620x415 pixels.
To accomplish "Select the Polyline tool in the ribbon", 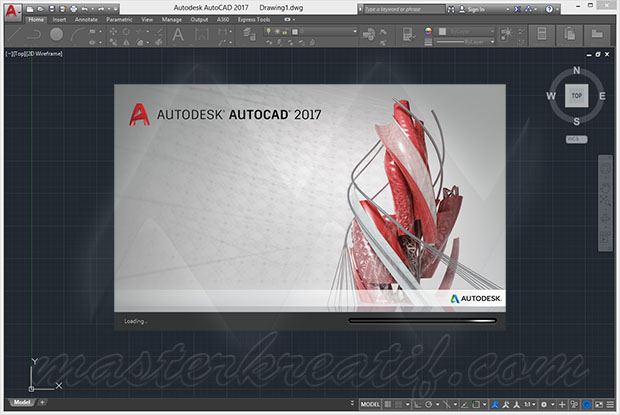I will (x=35, y=35).
